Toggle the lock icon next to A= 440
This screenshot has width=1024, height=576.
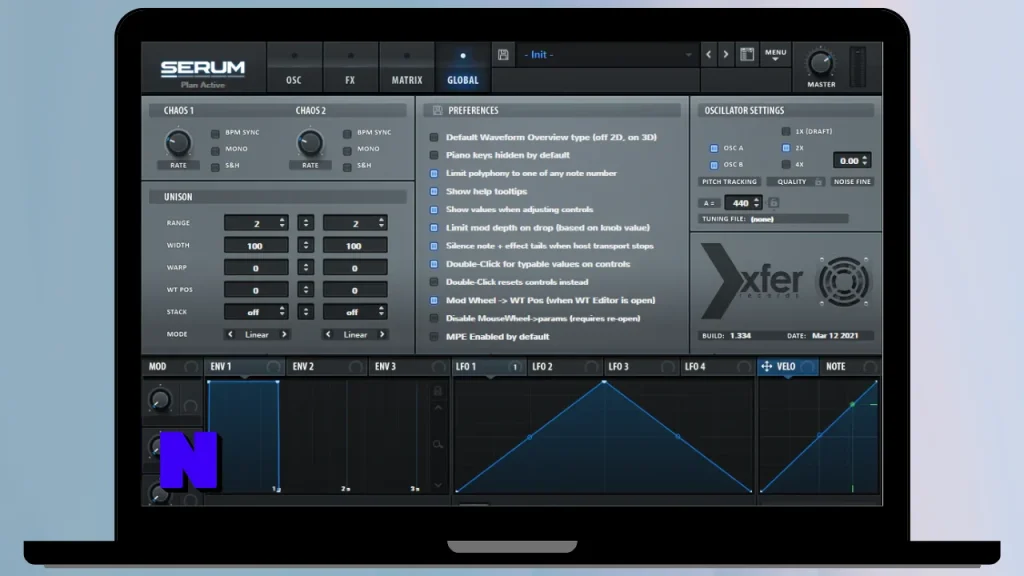[x=774, y=203]
